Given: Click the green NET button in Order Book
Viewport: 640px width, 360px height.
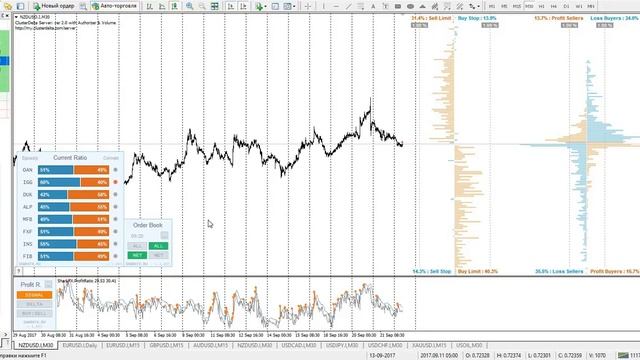Looking at the screenshot, I should pos(137,256).
